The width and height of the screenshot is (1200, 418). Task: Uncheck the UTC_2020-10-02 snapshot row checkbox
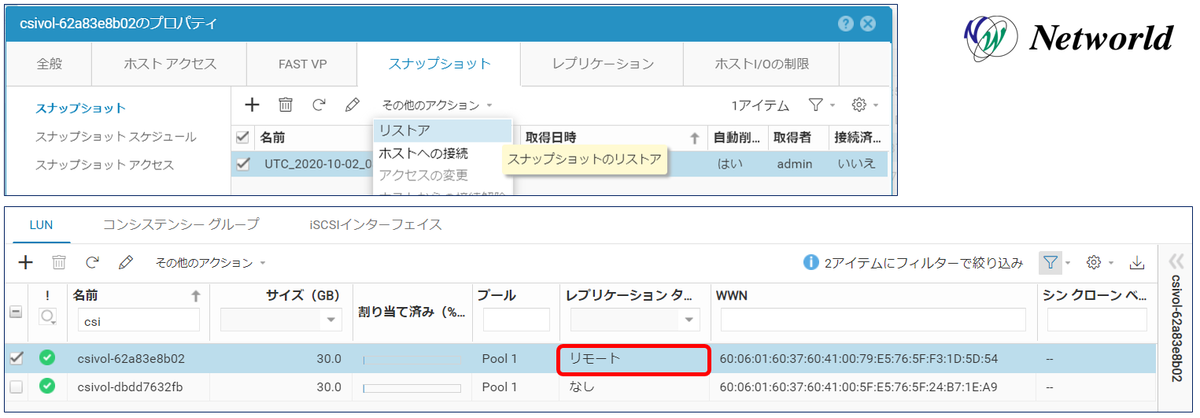242,163
